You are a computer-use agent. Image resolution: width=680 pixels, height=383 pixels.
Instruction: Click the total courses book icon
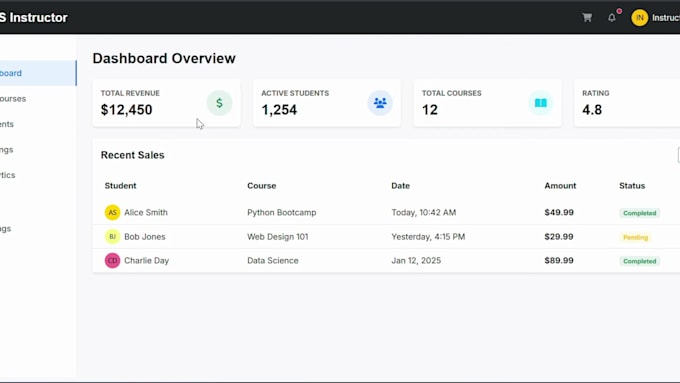coord(540,103)
